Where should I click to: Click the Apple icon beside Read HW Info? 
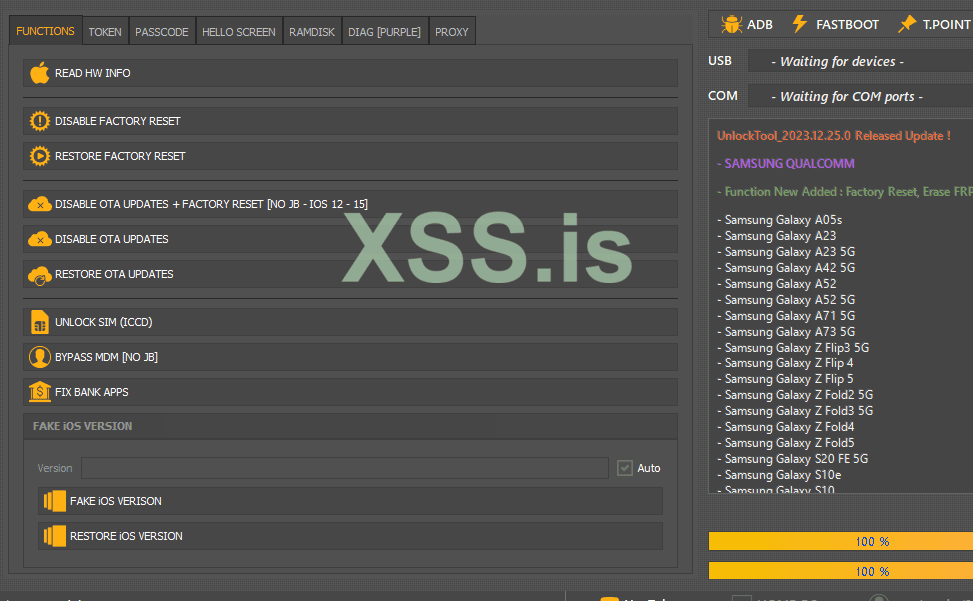click(39, 73)
